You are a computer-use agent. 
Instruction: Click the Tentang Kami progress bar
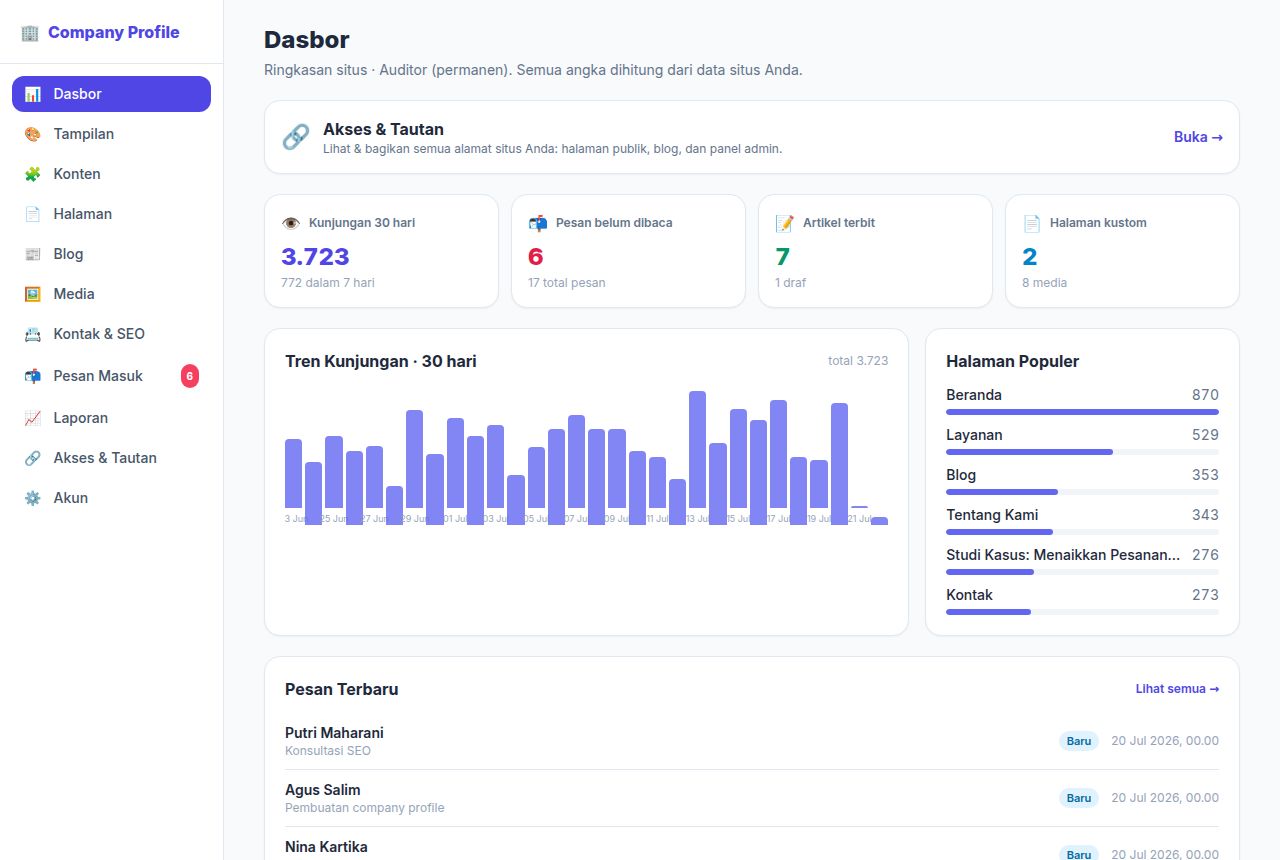point(1082,532)
